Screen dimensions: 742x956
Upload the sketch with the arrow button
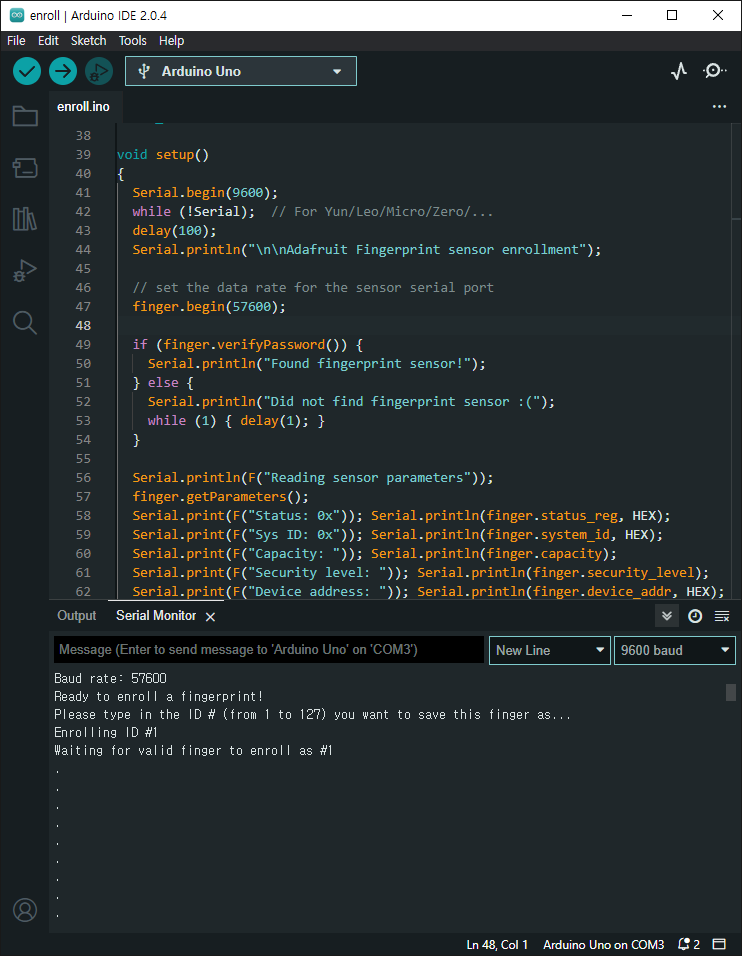click(x=63, y=71)
